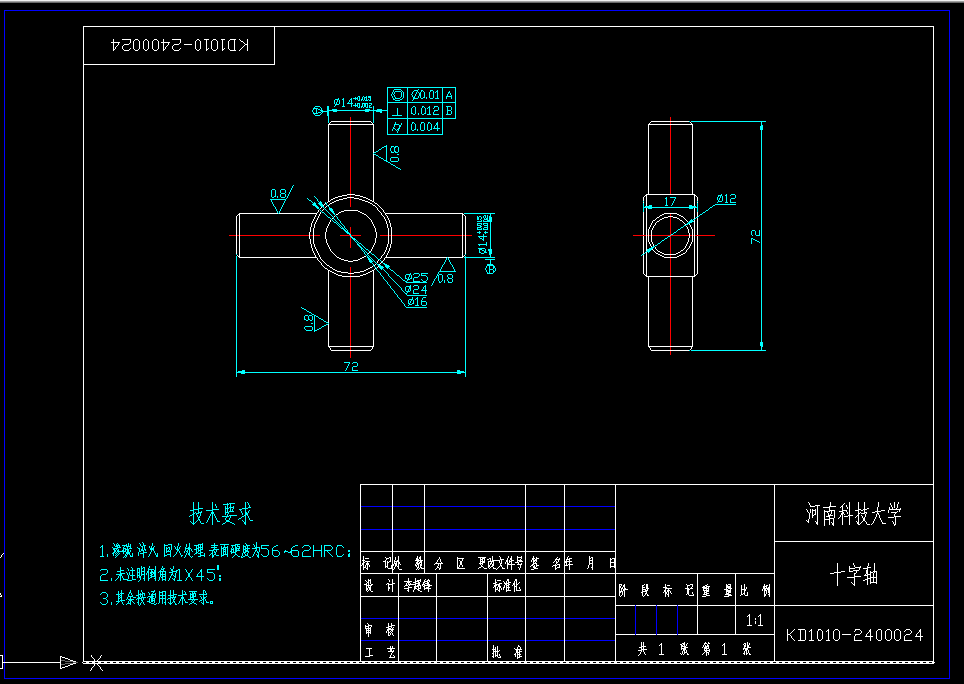Select the 工艺 cell label
This screenshot has height=684, width=964.
(379, 653)
